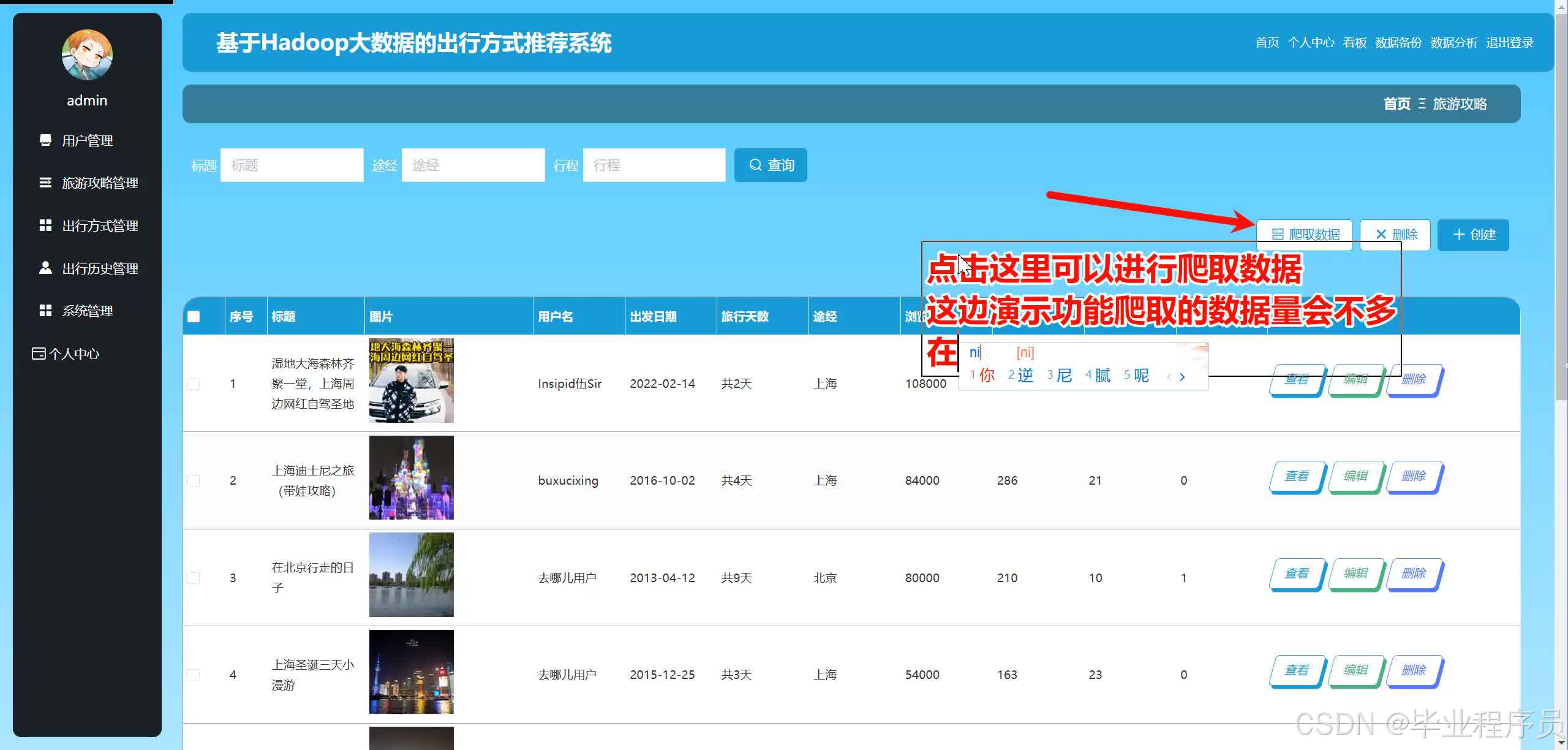Viewport: 1568px width, 750px height.
Task: Click username cell buxucixing
Action: coord(568,480)
